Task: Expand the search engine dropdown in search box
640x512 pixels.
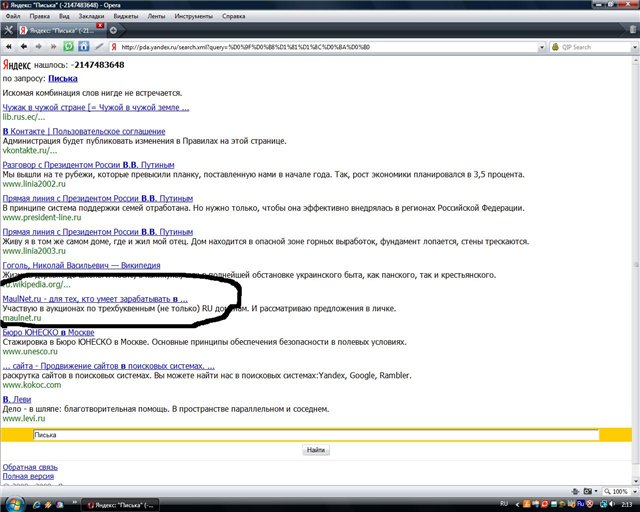Action: (x=556, y=47)
